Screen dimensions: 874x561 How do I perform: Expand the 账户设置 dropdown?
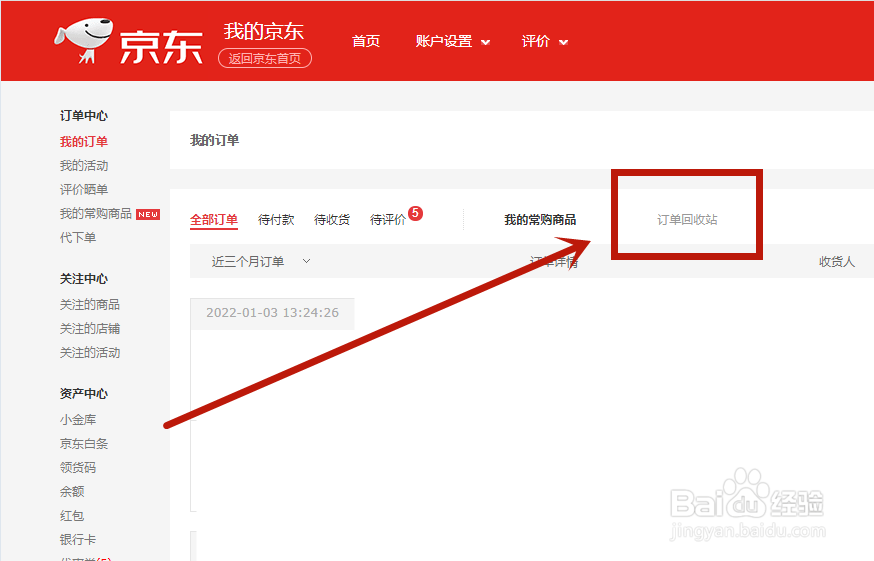coord(453,41)
